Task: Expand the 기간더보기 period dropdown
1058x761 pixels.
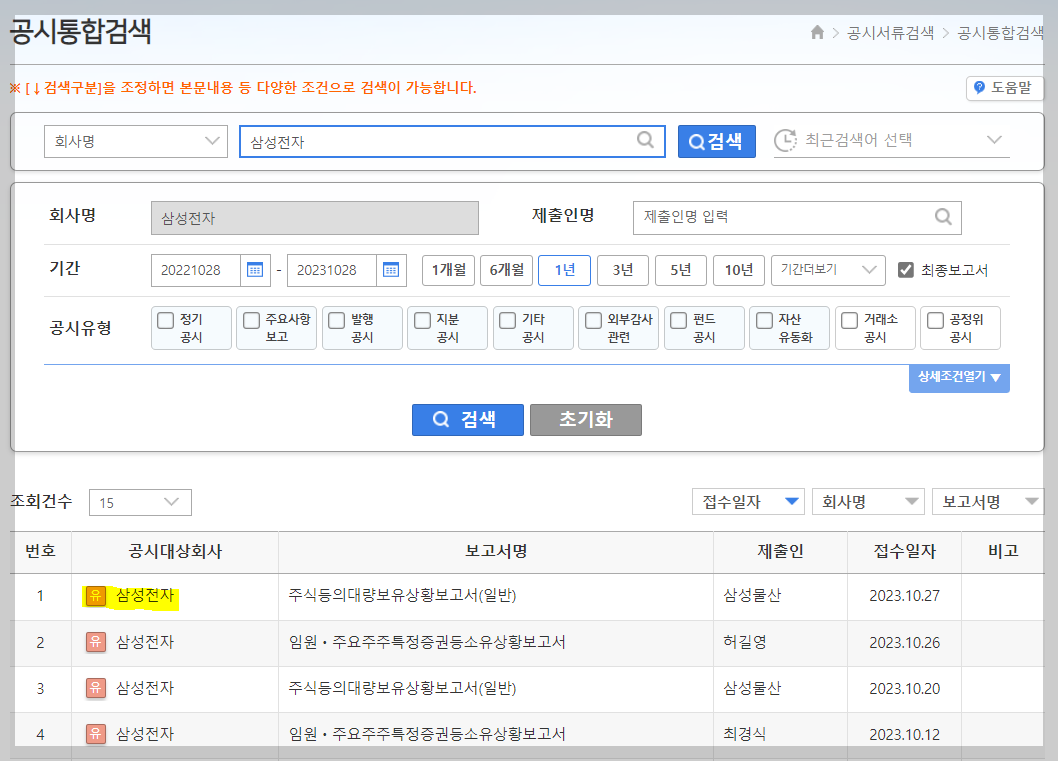Action: tap(828, 270)
